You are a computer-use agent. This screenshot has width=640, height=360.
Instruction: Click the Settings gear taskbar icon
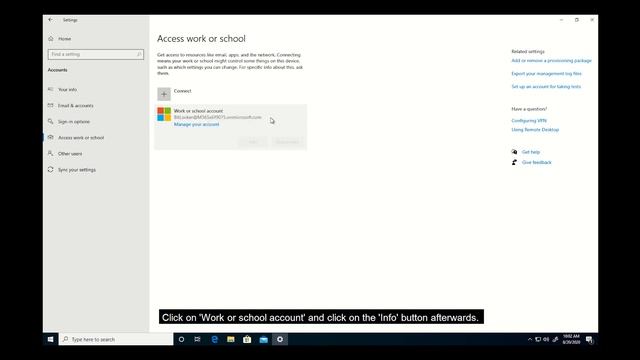click(x=280, y=339)
